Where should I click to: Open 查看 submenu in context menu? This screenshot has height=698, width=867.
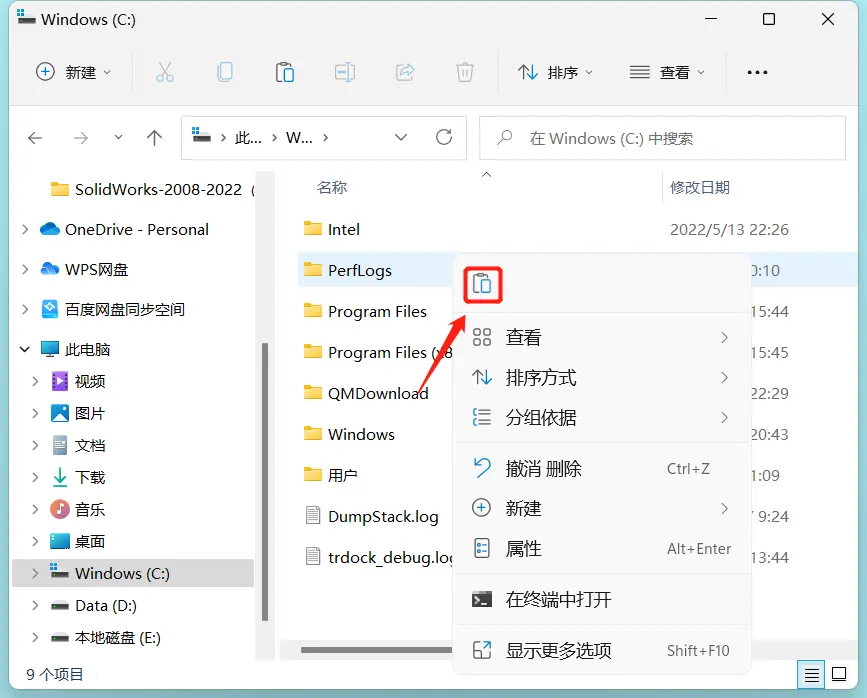coord(601,337)
